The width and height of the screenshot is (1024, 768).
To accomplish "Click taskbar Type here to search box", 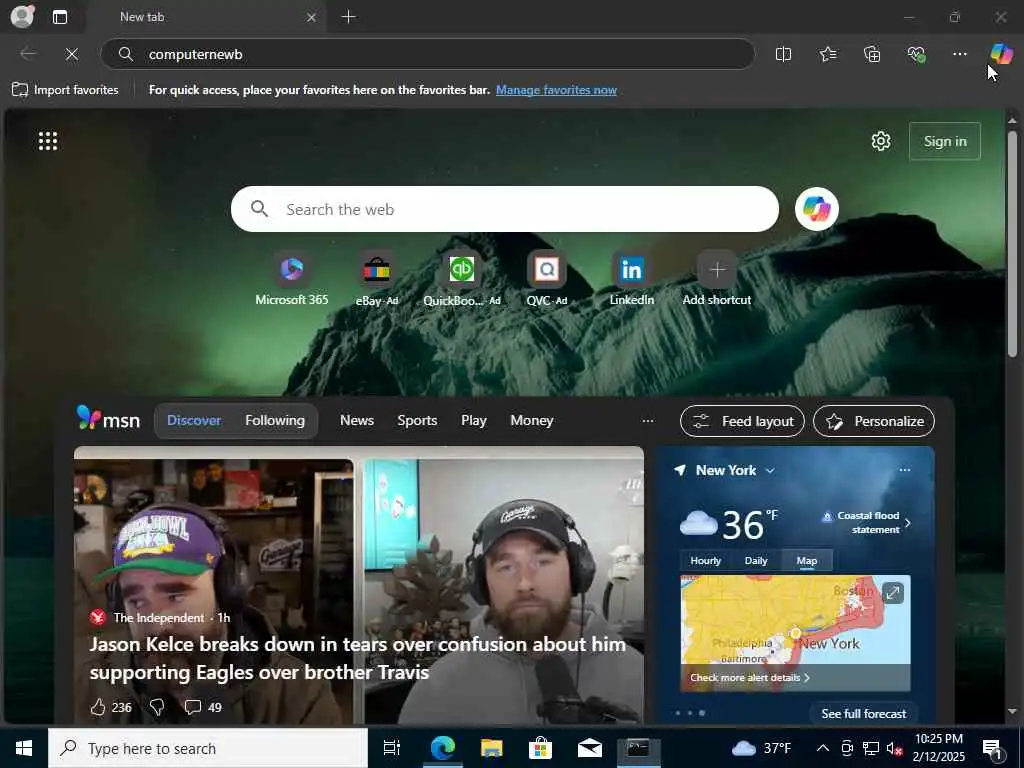I will [x=208, y=748].
